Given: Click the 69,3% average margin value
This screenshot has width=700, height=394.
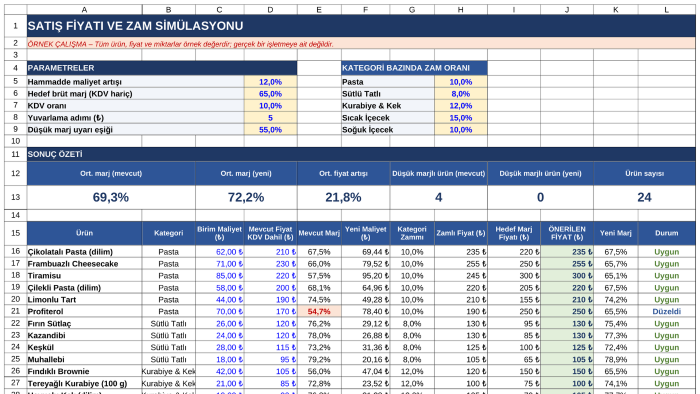Looking at the screenshot, I should 111,197.
